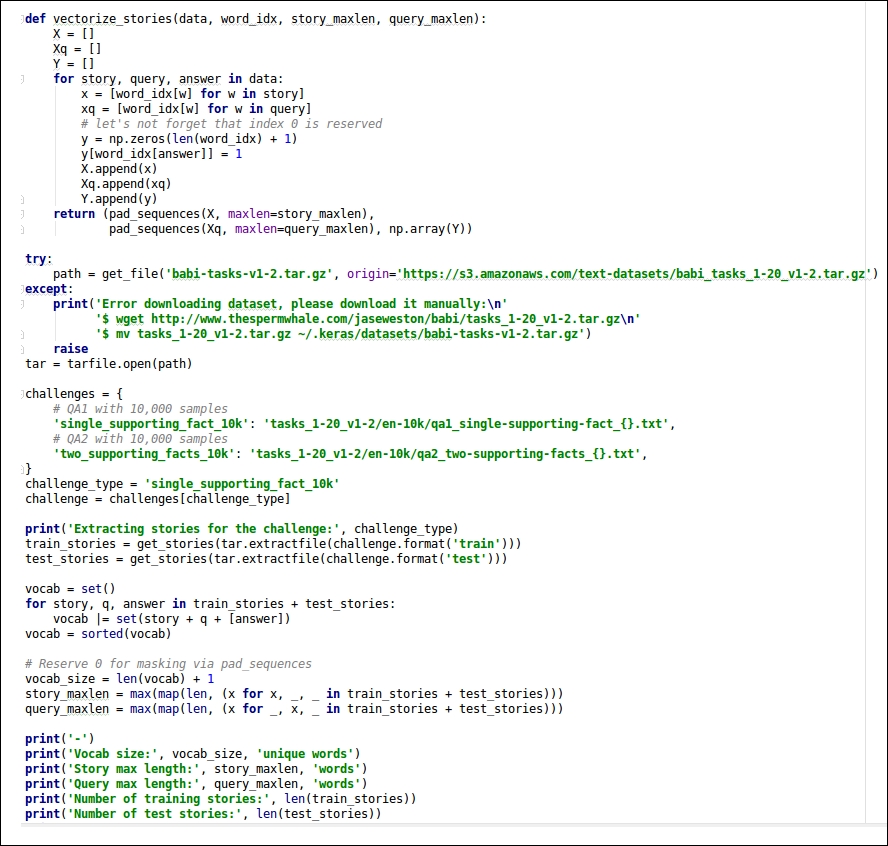Click the line 'Y.append(y)'
Viewport: 888px width, 846px height.
tap(119, 199)
